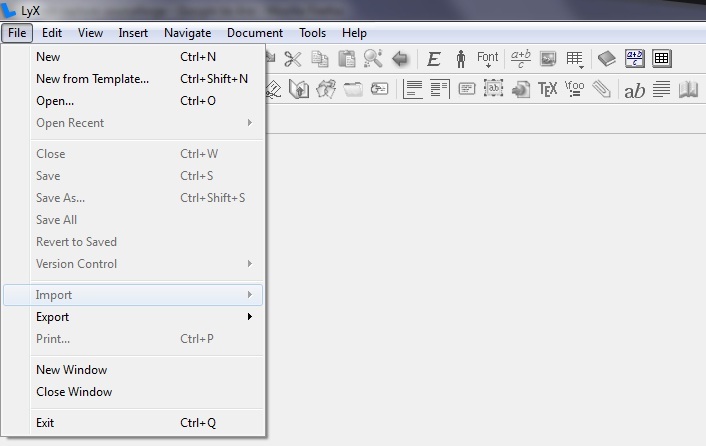Choose New from the File menu
Viewport: 706px width, 446px height.
click(133, 57)
